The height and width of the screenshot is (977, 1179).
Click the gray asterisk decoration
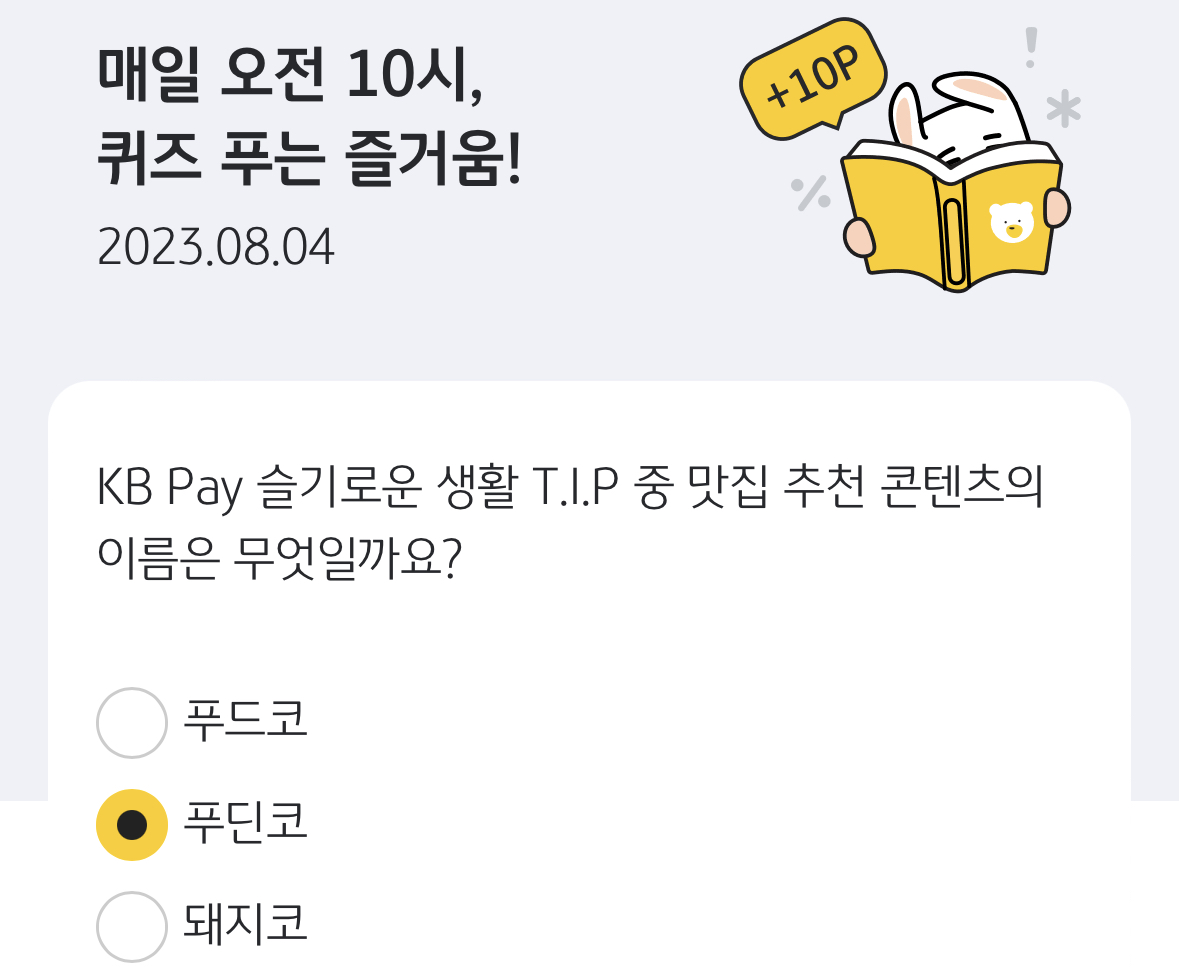click(x=1064, y=109)
